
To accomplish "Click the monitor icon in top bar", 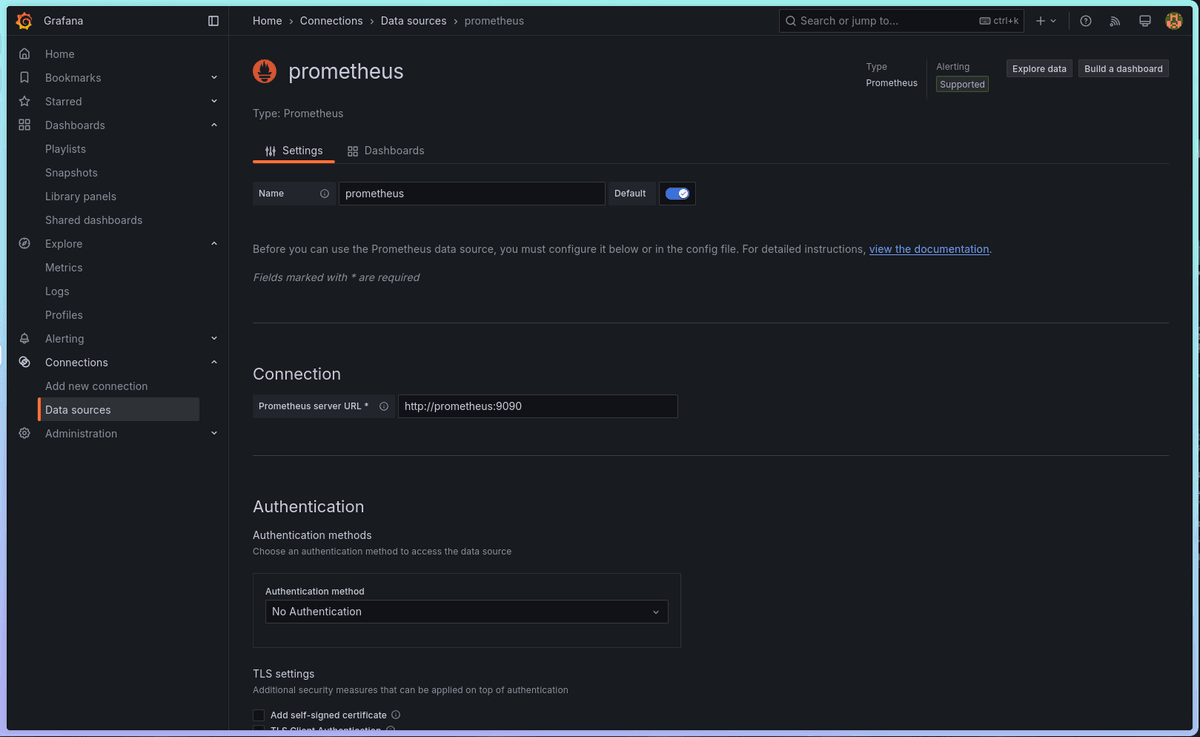I will tap(1145, 20).
